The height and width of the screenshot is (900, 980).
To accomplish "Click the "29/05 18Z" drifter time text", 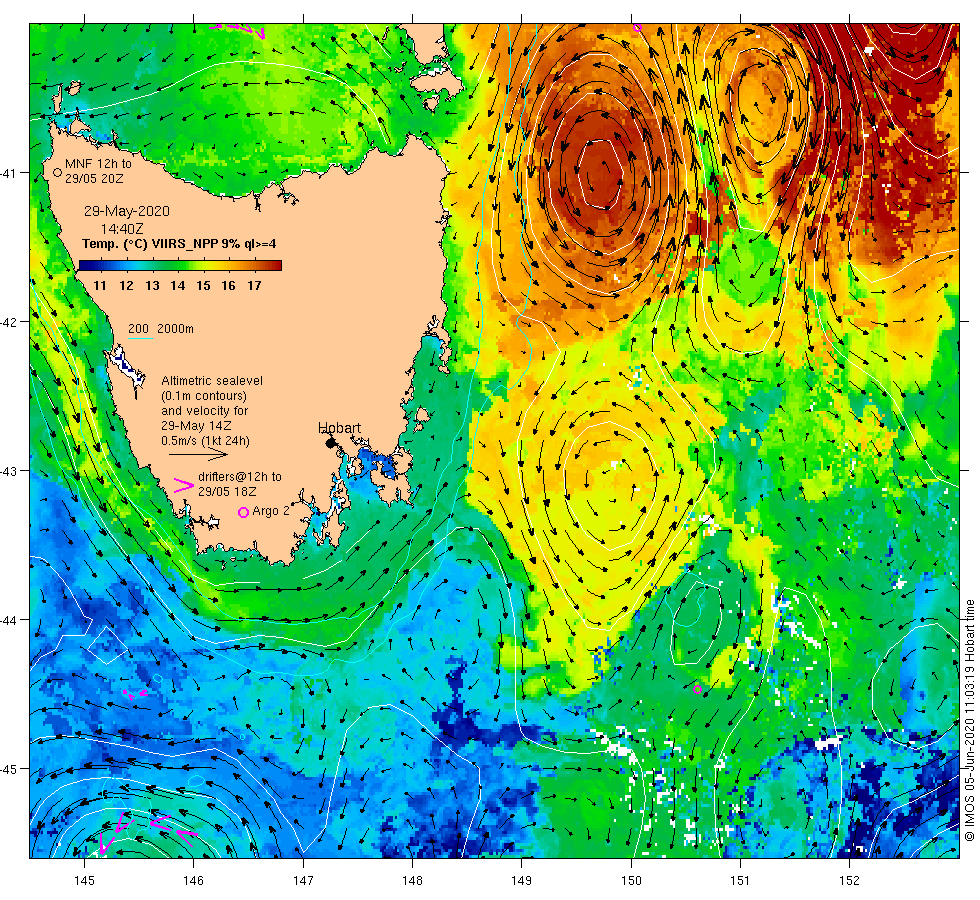I will (227, 492).
